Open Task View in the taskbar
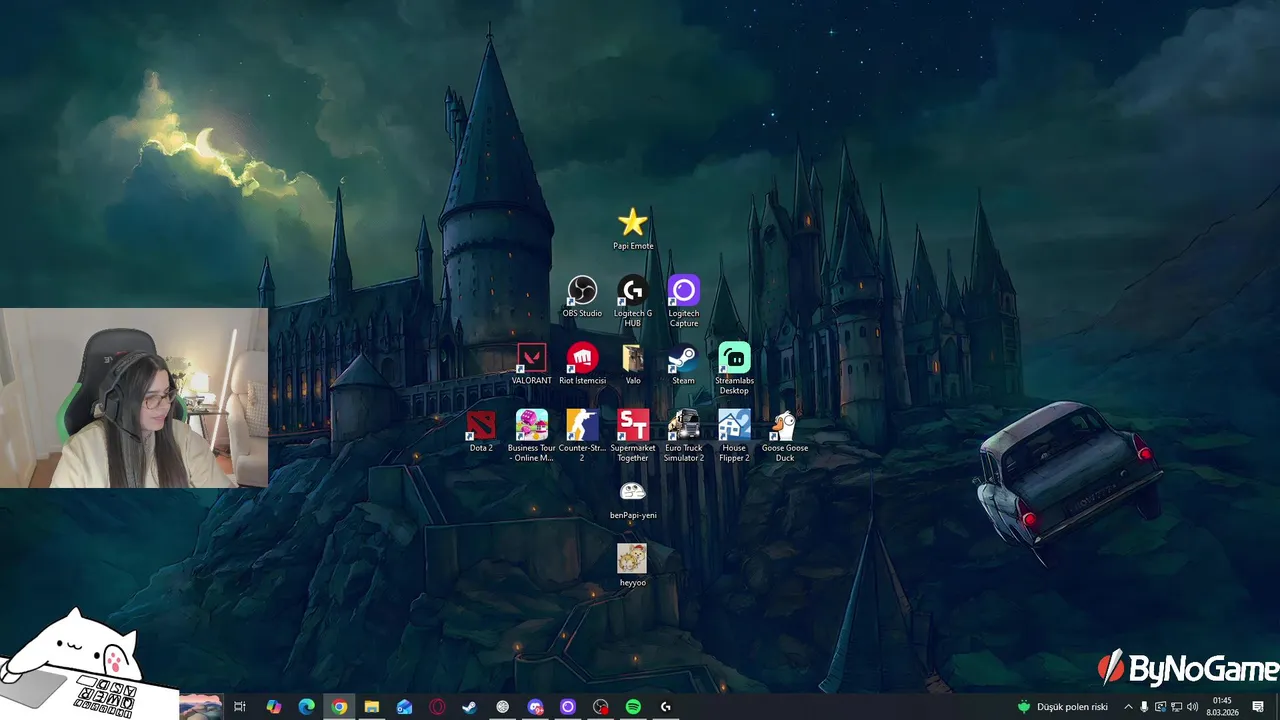1280x720 pixels. click(x=240, y=707)
